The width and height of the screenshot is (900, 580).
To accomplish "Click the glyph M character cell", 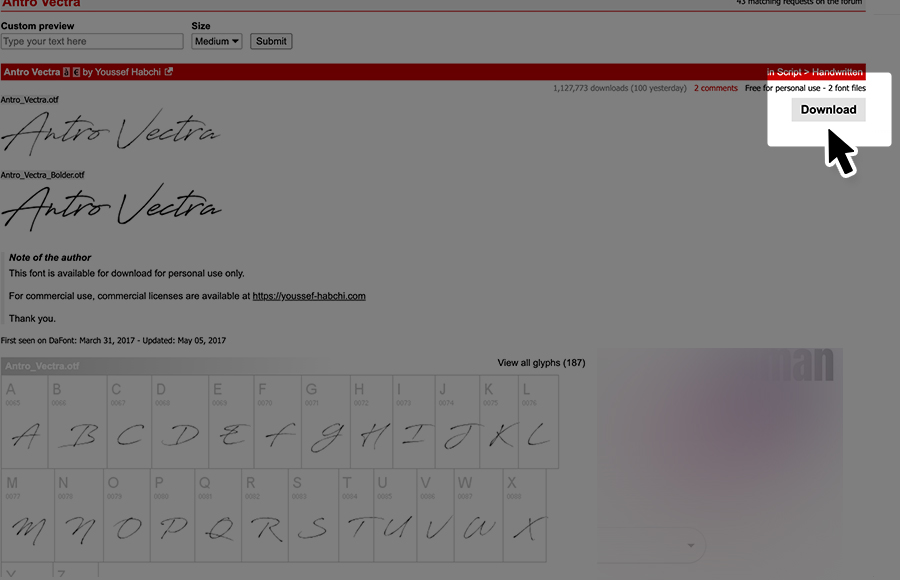I will click(27, 515).
